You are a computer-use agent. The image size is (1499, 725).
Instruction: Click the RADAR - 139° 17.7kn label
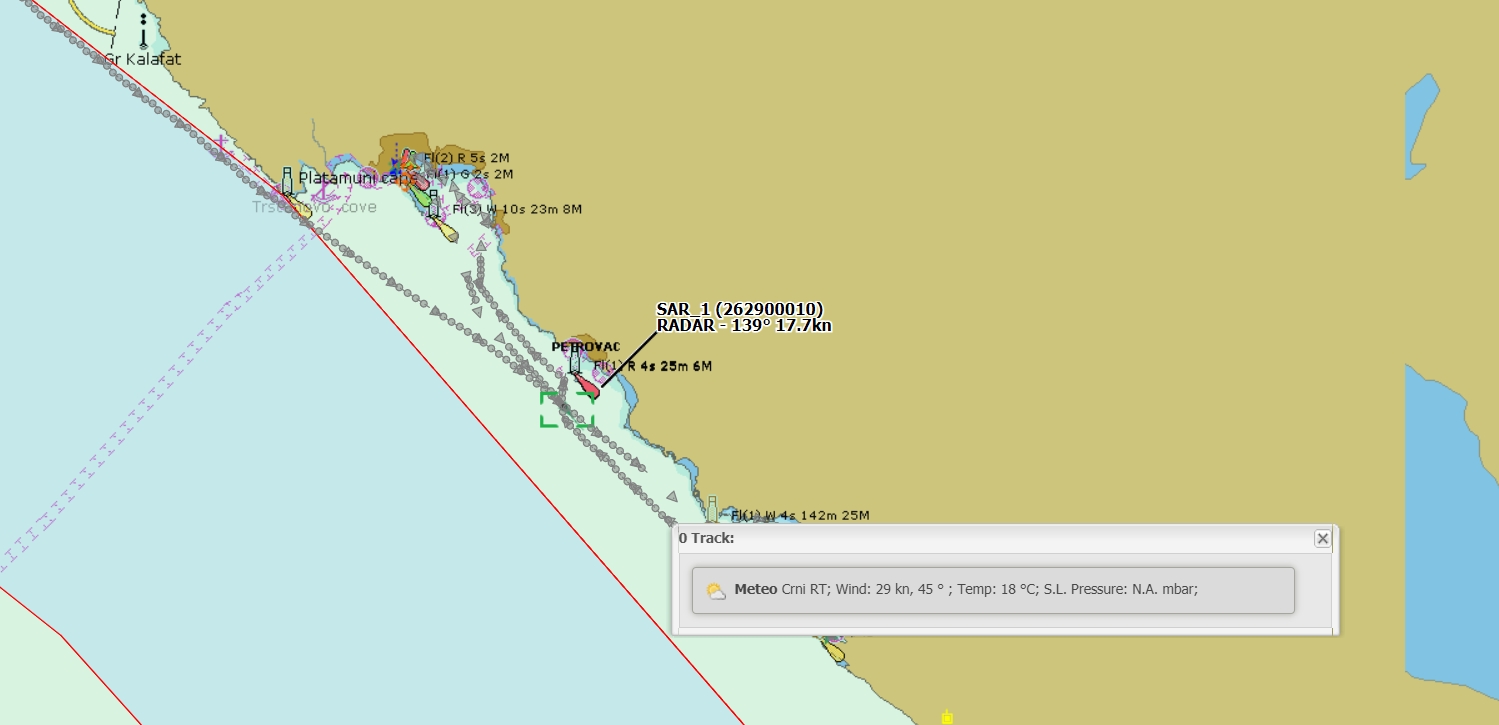pyautogui.click(x=744, y=325)
